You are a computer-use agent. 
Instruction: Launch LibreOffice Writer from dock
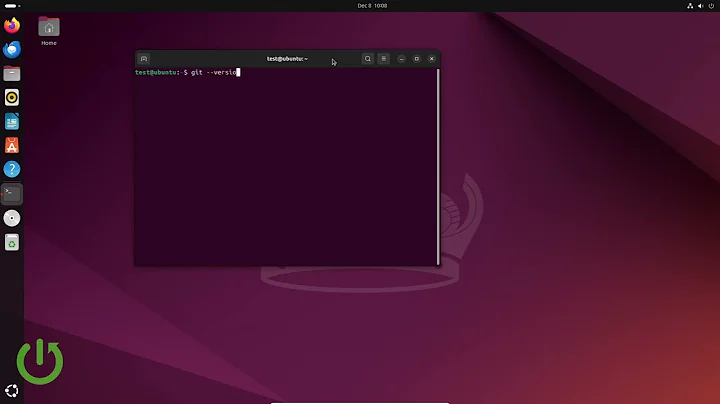(x=12, y=122)
